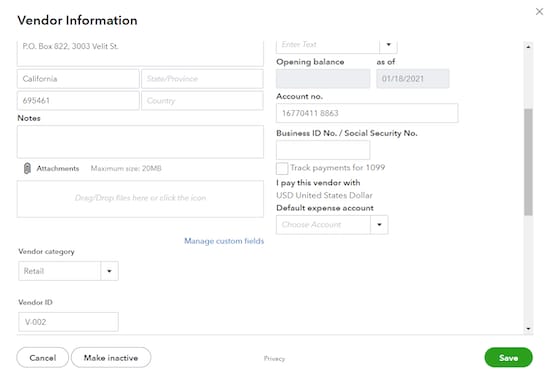Open the Vendor category dropdown arrow
The height and width of the screenshot is (385, 550).
(109, 271)
